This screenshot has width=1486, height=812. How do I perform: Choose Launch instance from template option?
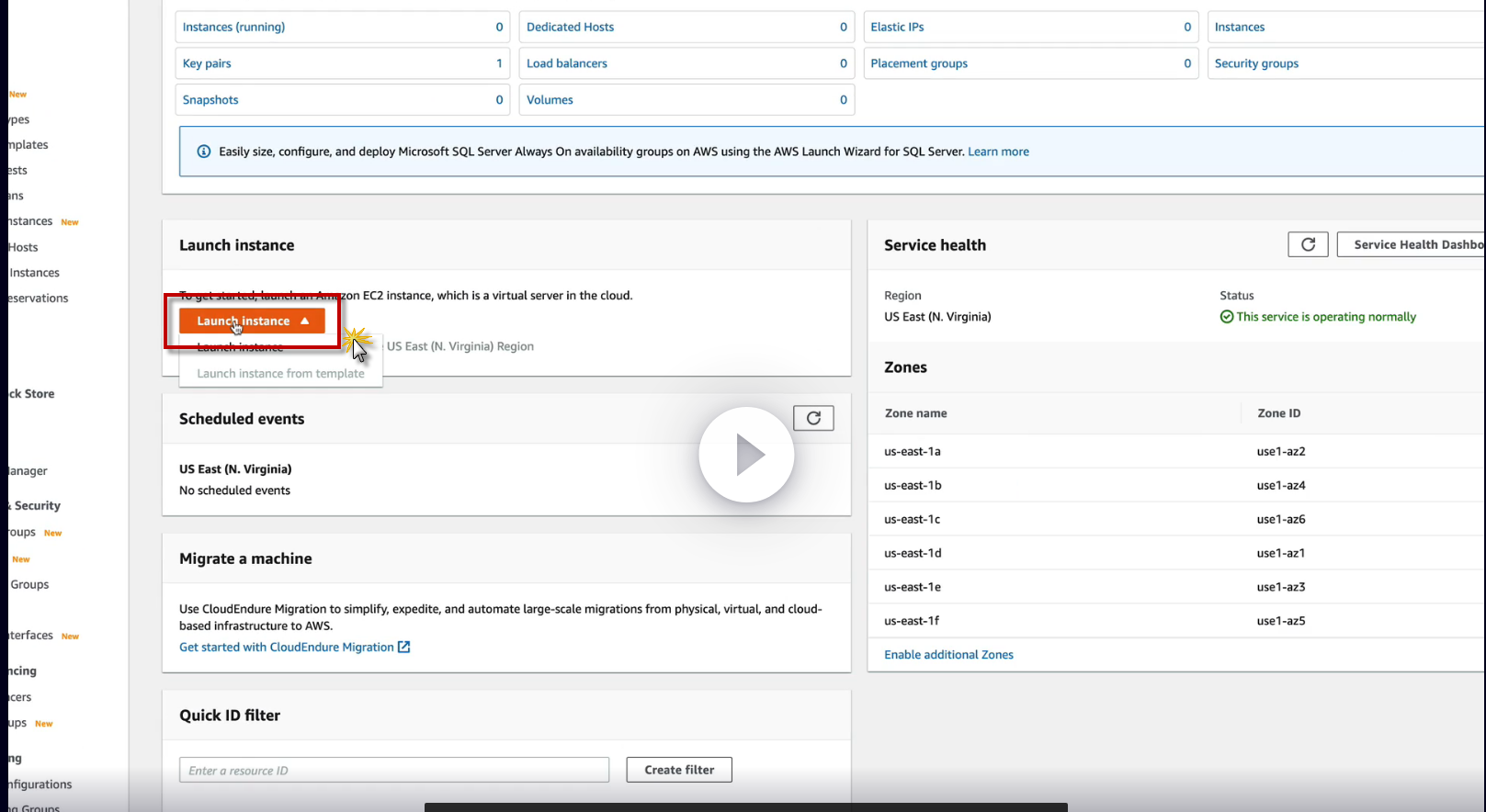[280, 374]
